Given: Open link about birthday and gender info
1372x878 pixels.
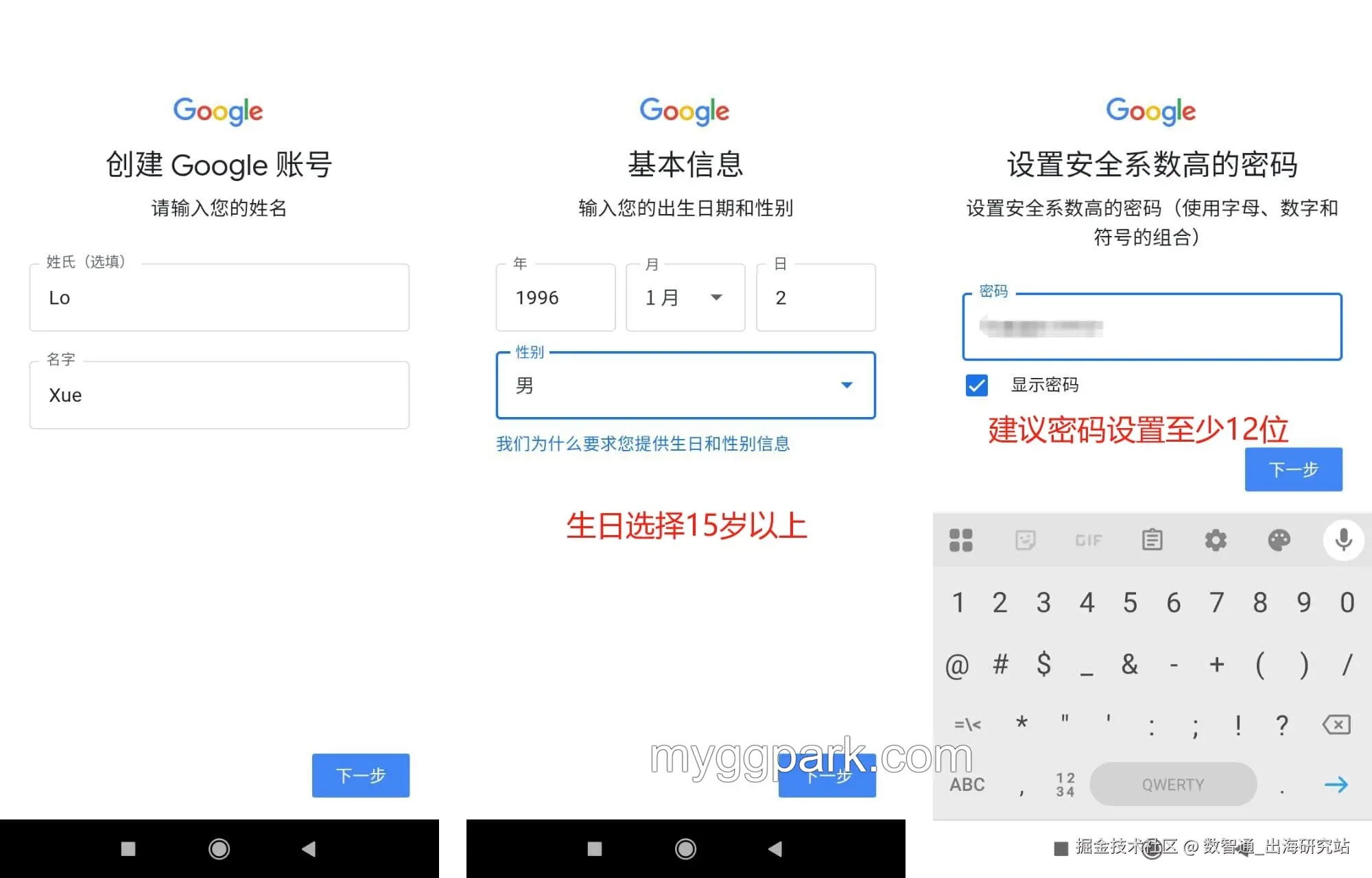Looking at the screenshot, I should click(643, 444).
